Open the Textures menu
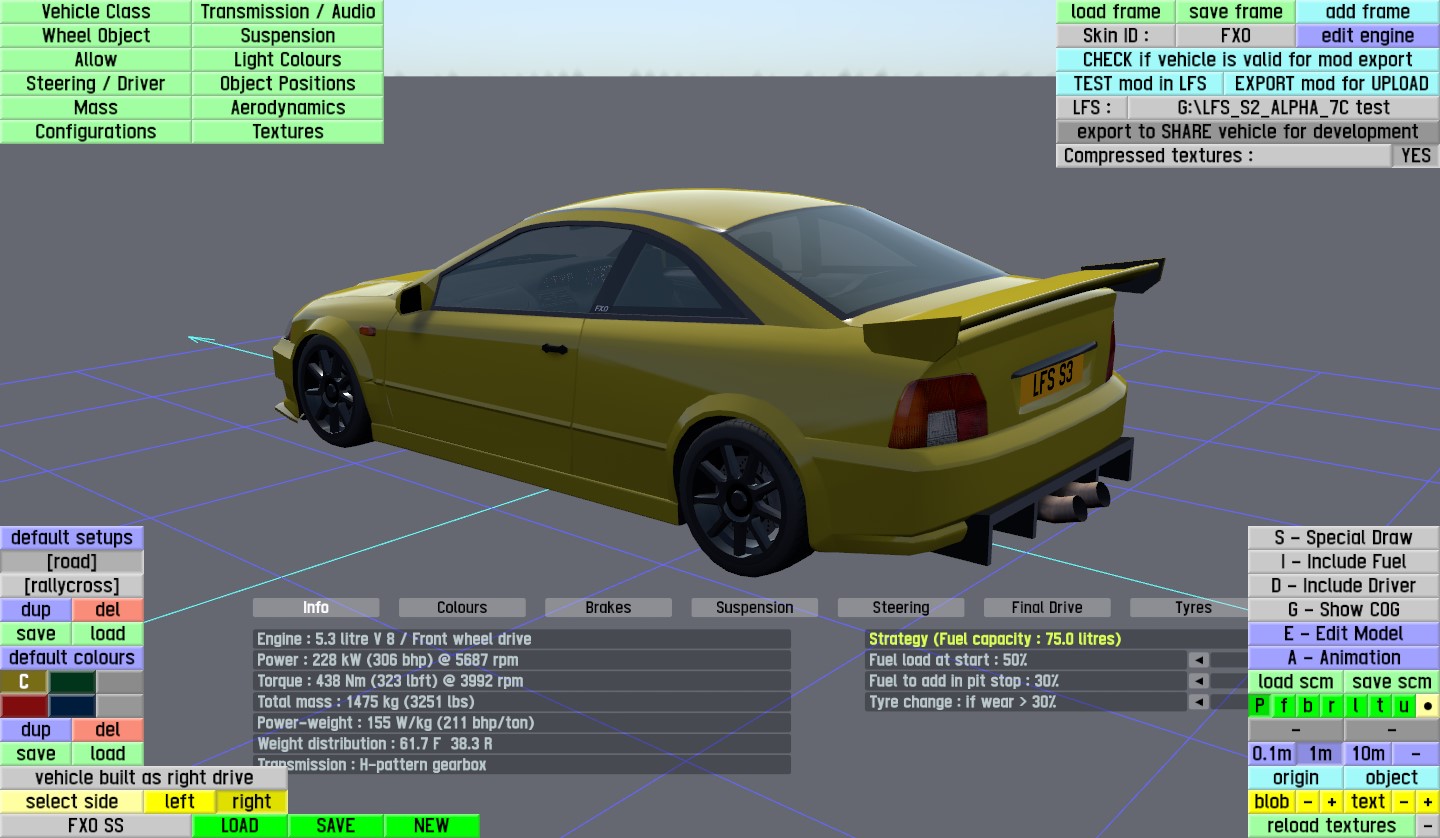The image size is (1440, 838). click(x=288, y=132)
